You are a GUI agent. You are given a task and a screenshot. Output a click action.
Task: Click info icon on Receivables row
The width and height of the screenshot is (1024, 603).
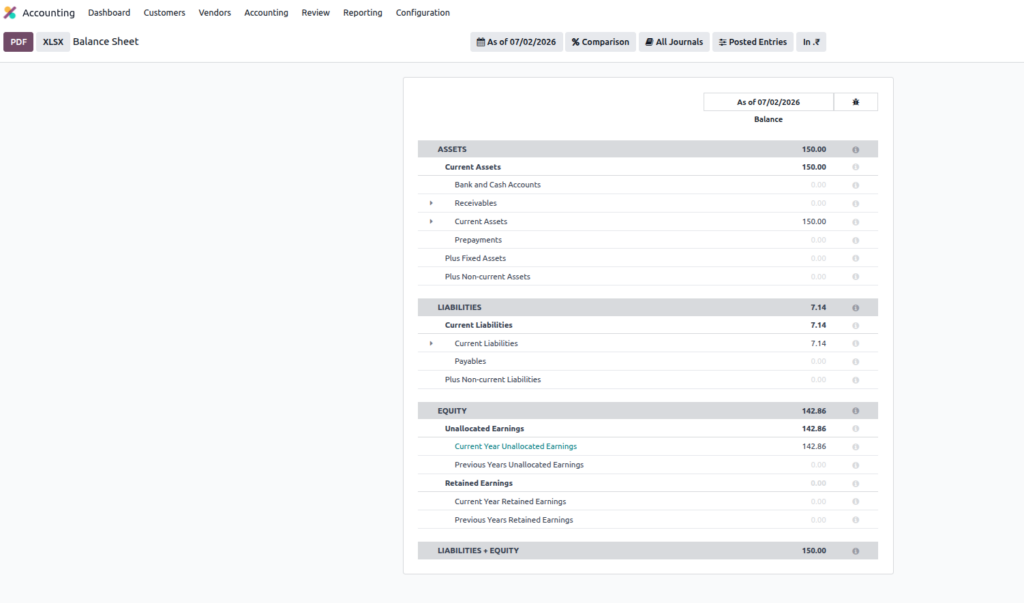click(x=856, y=203)
